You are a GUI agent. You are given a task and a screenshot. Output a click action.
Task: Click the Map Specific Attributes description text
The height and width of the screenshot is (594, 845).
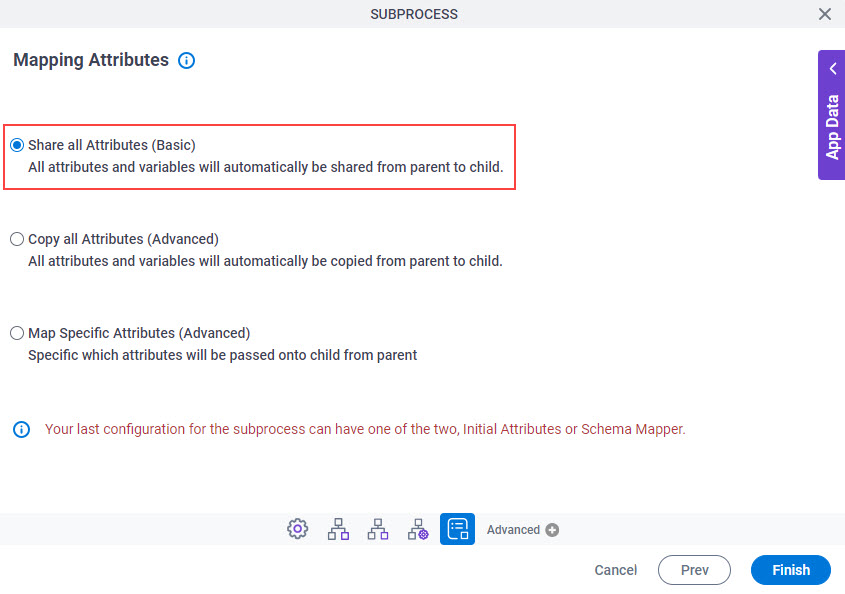tap(223, 355)
